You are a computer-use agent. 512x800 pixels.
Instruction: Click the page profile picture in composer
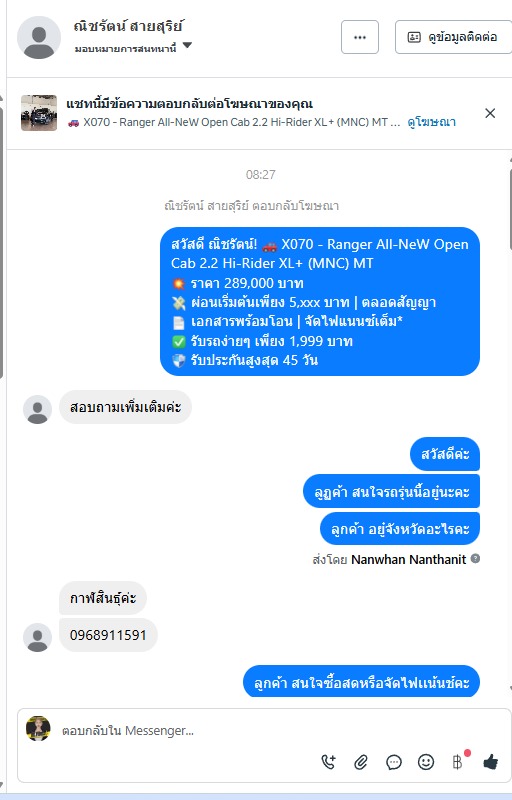coord(38,729)
